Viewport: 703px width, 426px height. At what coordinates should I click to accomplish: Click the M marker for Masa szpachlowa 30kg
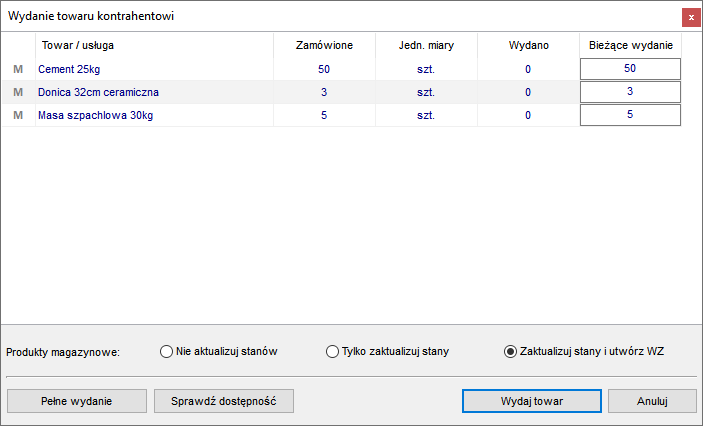pos(18,115)
